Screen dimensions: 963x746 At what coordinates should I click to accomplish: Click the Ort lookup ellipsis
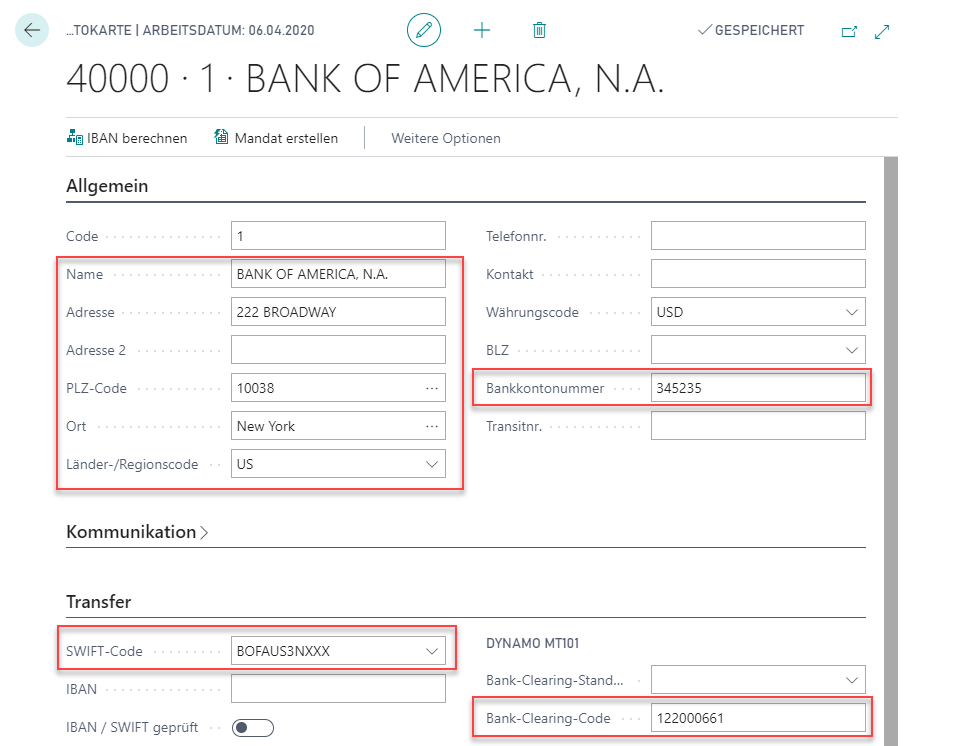point(431,426)
